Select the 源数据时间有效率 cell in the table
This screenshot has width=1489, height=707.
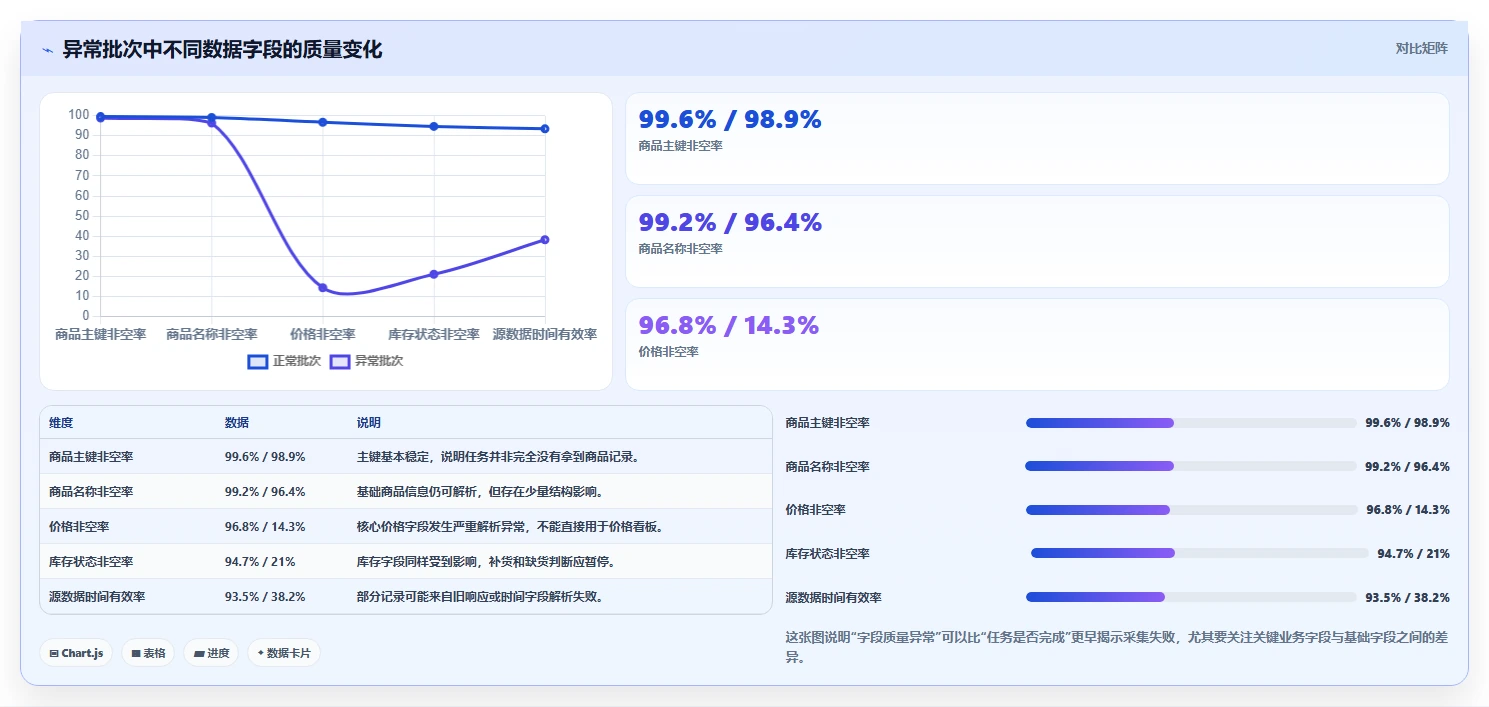tap(97, 597)
